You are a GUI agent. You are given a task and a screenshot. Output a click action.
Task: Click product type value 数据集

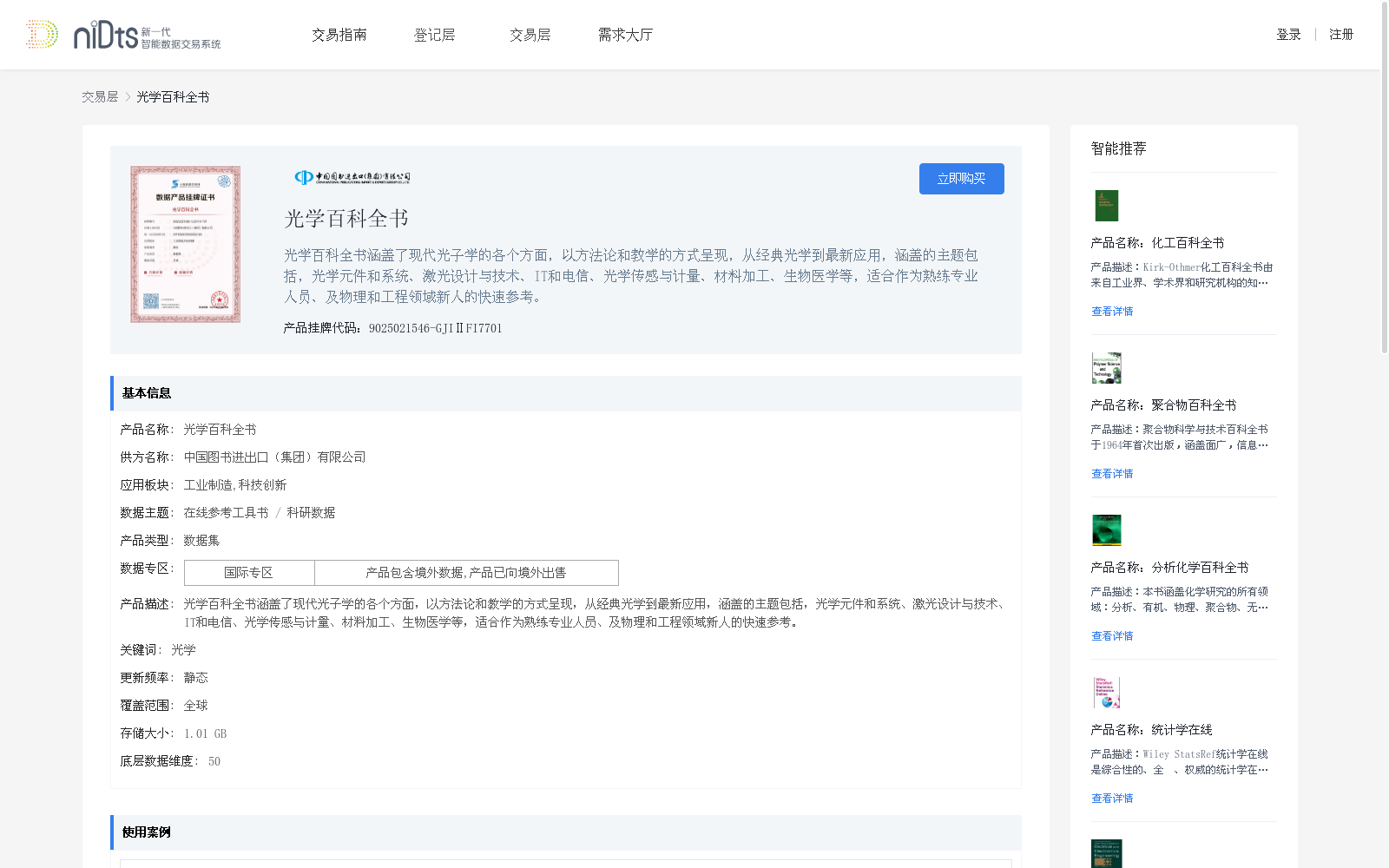tap(201, 541)
